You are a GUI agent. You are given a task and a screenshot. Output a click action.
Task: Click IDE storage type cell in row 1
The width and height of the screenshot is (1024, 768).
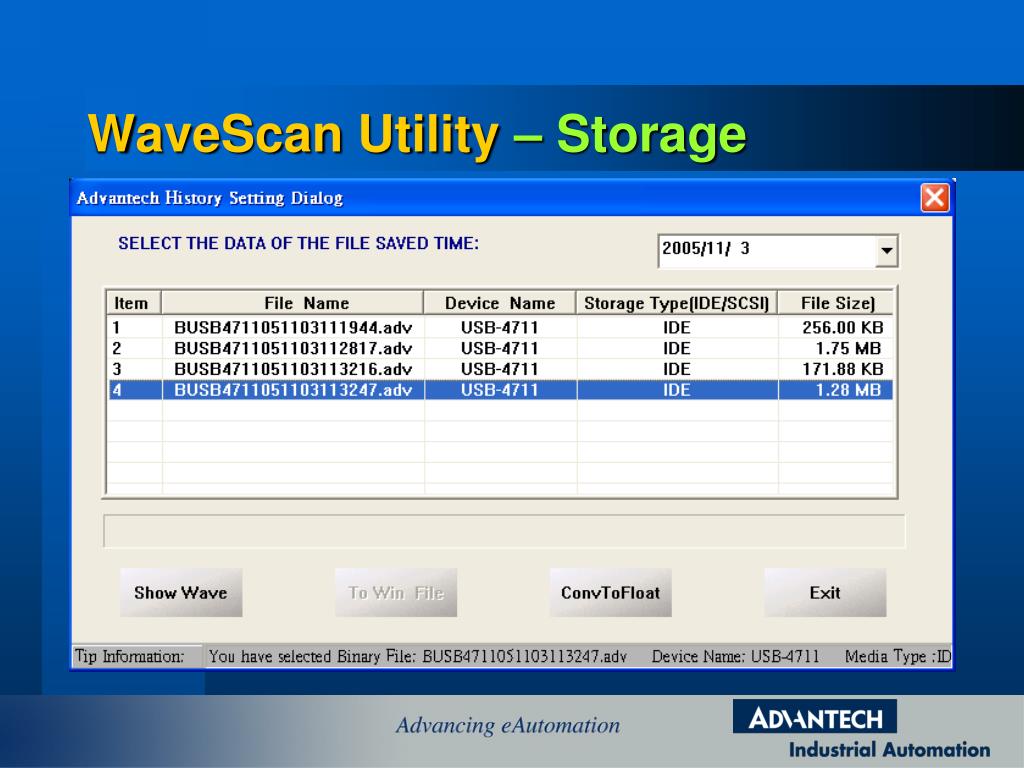[677, 327]
